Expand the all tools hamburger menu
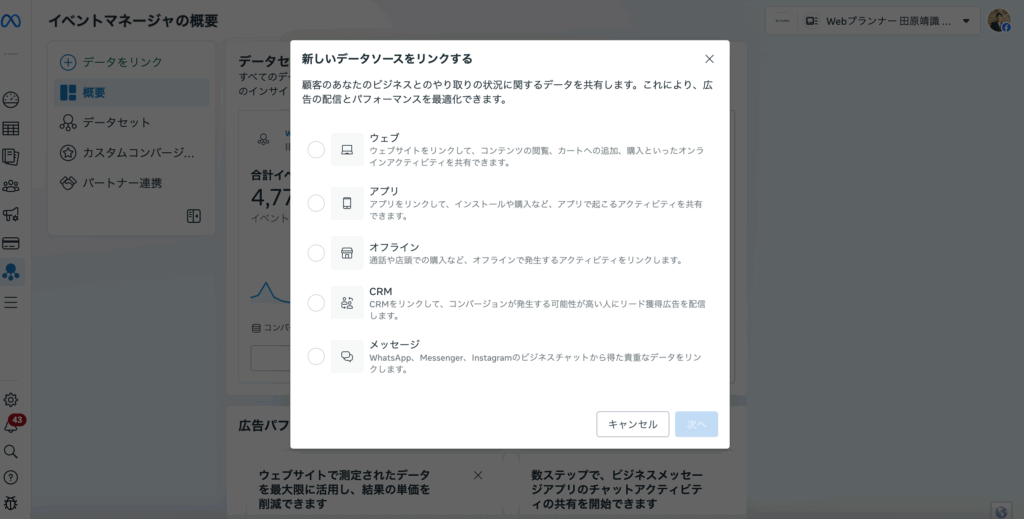Screen dimensions: 1024x519 click(12, 302)
